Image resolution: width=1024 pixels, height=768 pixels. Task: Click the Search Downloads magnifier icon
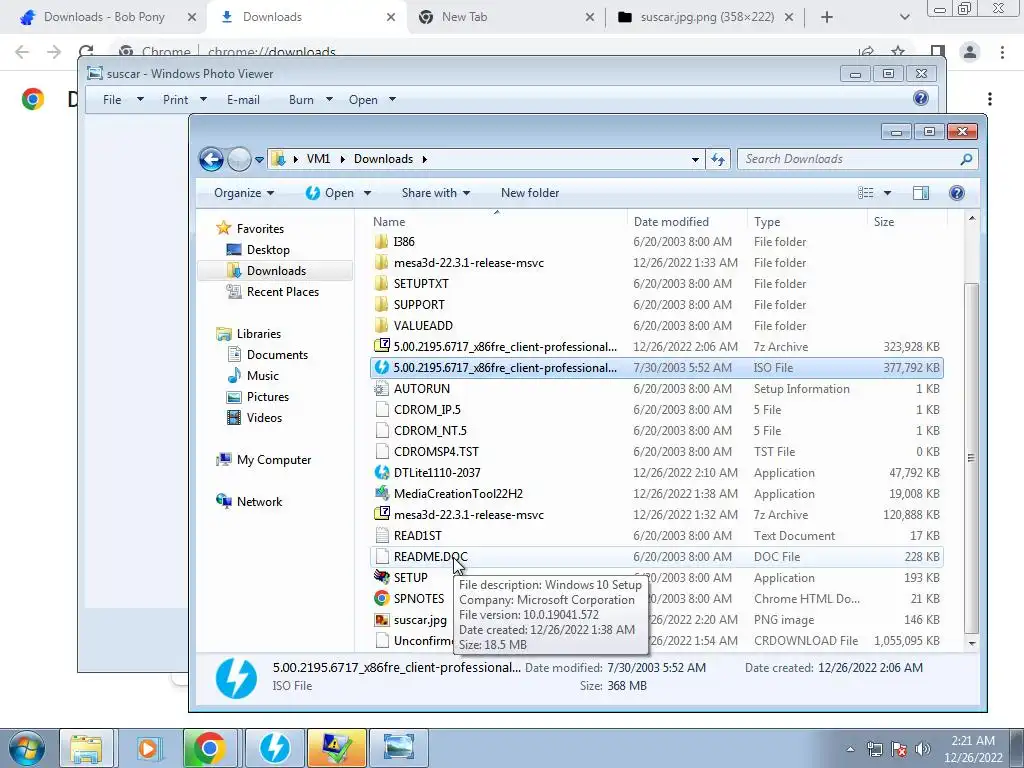pyautogui.click(x=966, y=159)
